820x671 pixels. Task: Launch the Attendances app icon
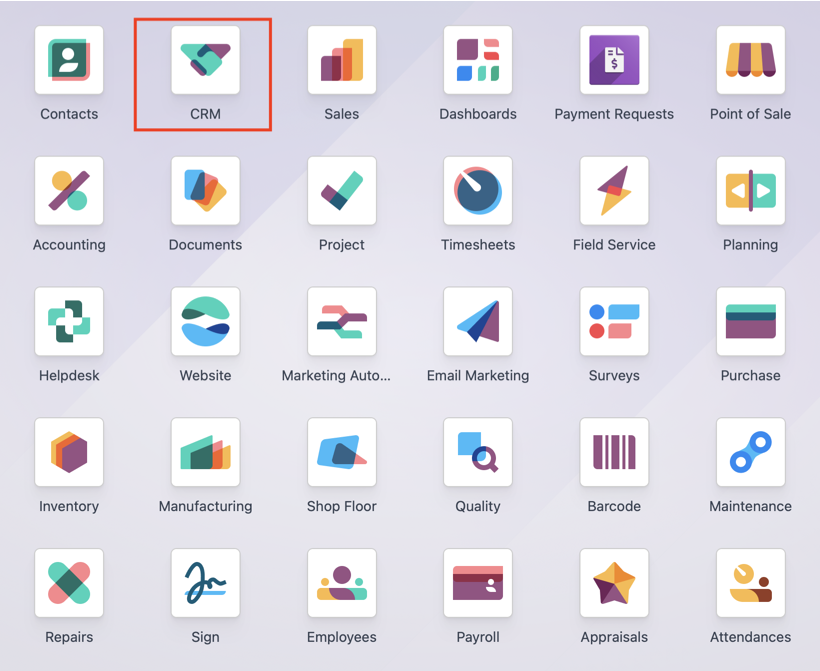point(750,583)
